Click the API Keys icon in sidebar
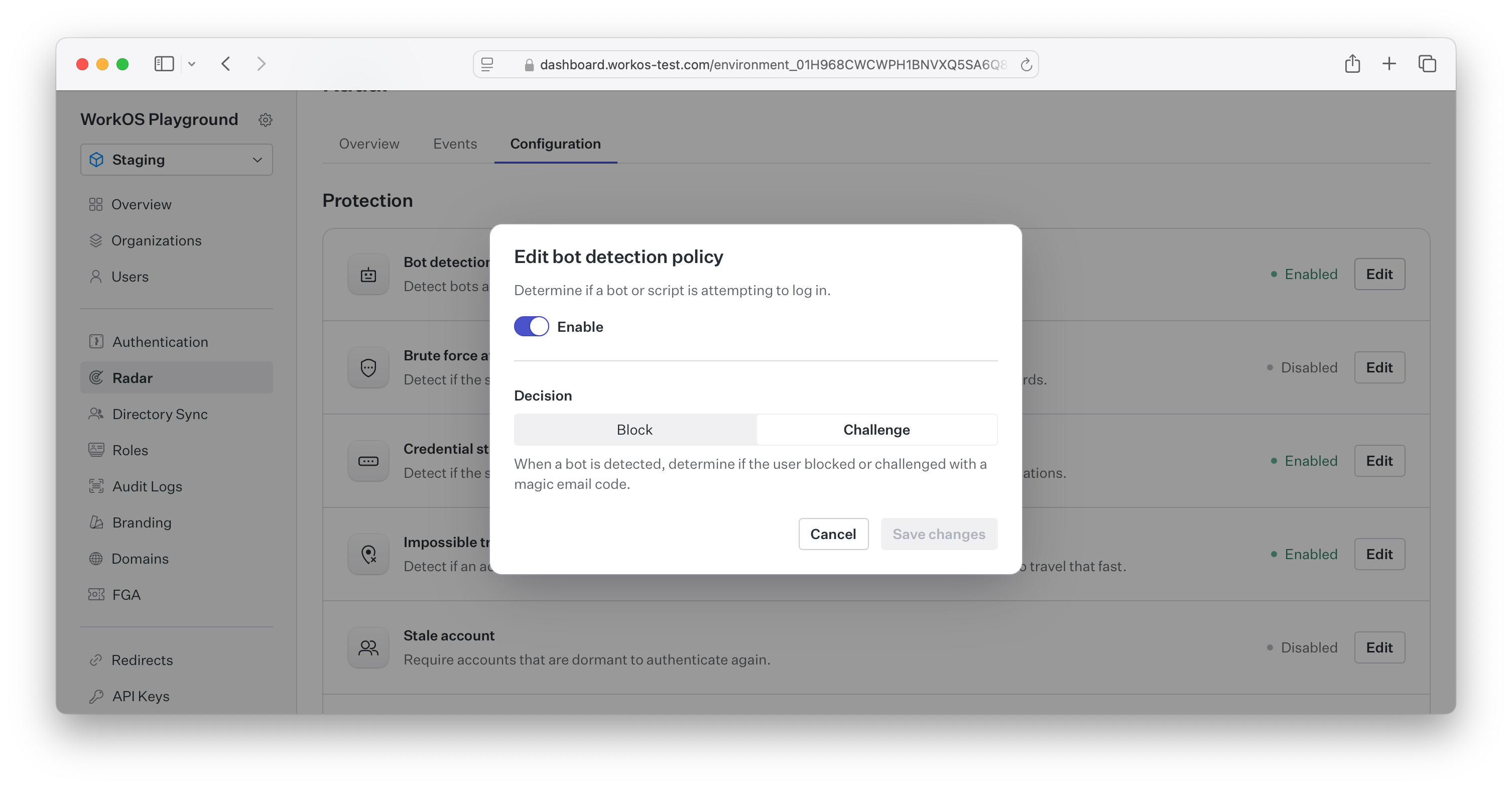The height and width of the screenshot is (788, 1512). [x=96, y=695]
